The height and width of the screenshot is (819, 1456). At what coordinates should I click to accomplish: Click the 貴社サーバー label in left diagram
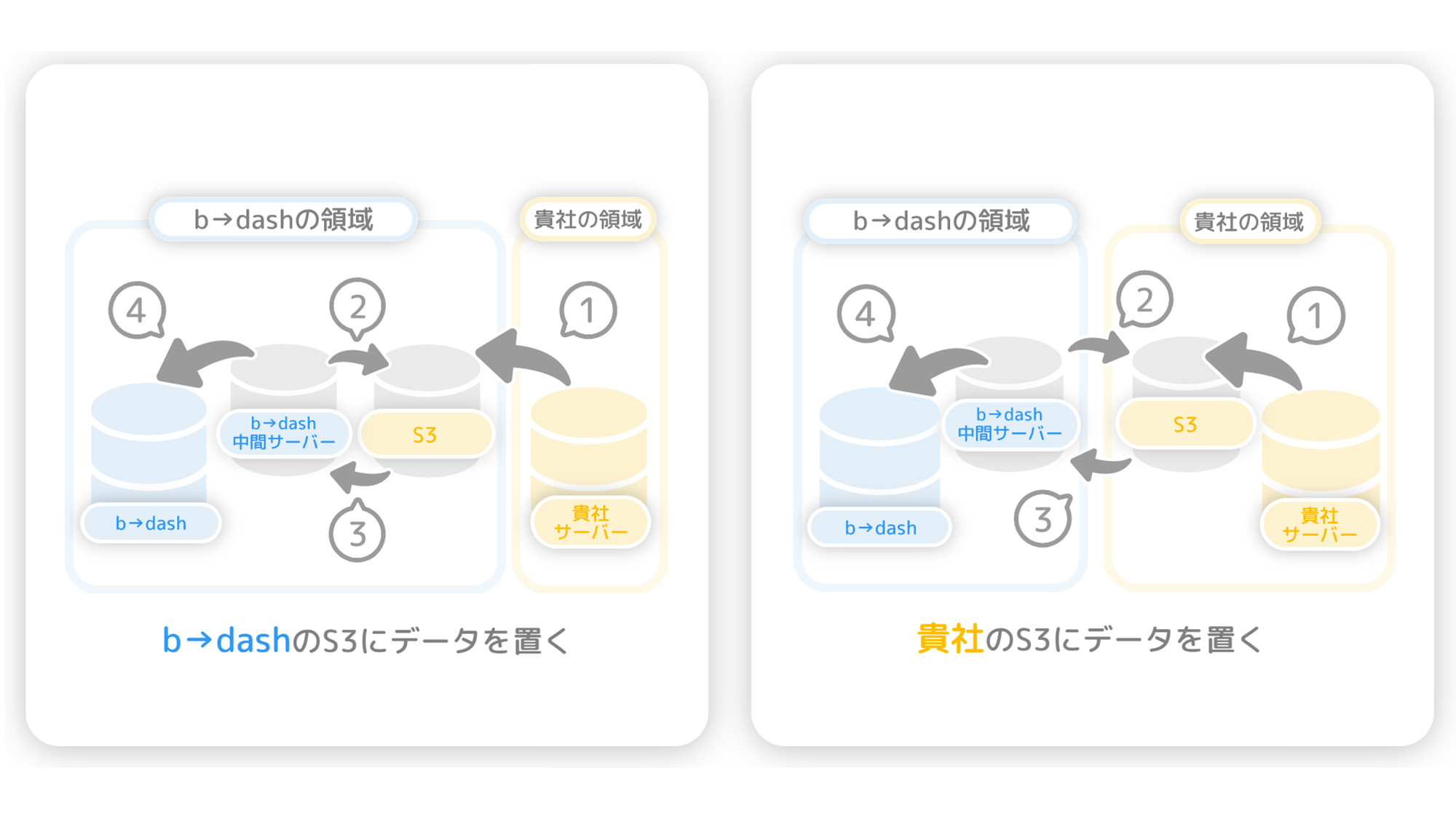click(590, 523)
